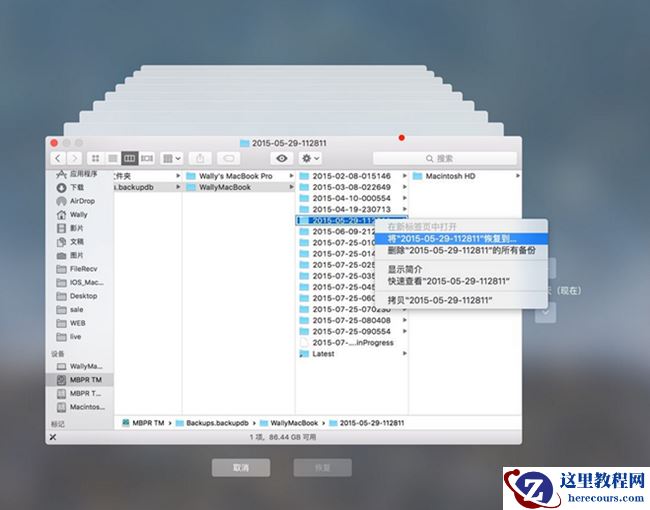
Task: Click the Quick Look eye button
Action: pyautogui.click(x=282, y=158)
